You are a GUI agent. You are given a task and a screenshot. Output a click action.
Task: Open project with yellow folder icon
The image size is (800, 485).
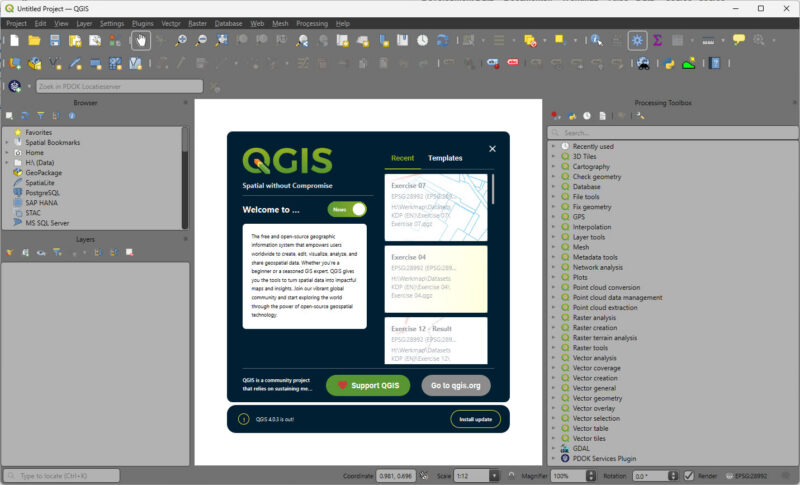pos(34,41)
